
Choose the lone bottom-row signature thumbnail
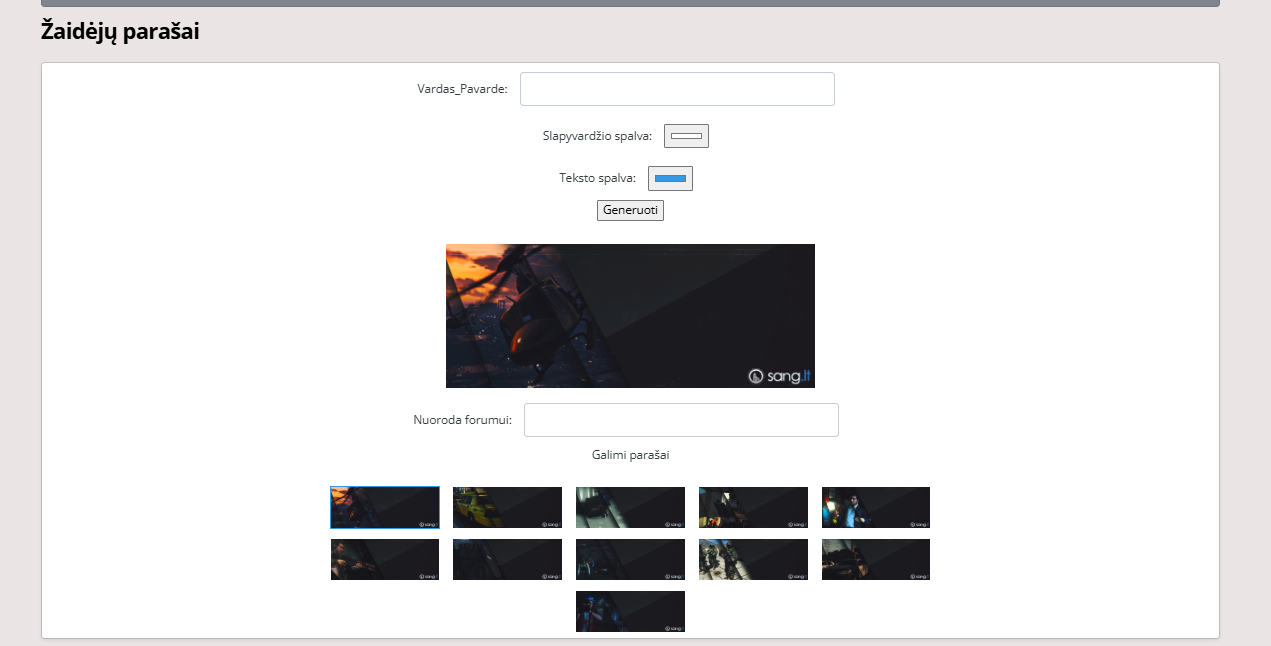630,611
